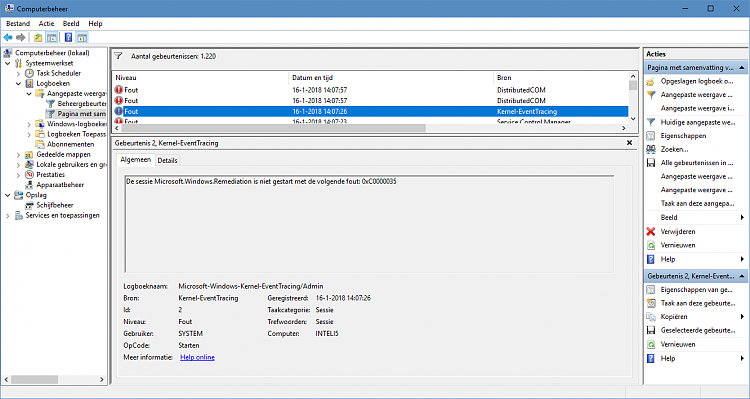This screenshot has height=399, width=750.
Task: Select Task Scheduler in the tree
Action: coord(58,73)
